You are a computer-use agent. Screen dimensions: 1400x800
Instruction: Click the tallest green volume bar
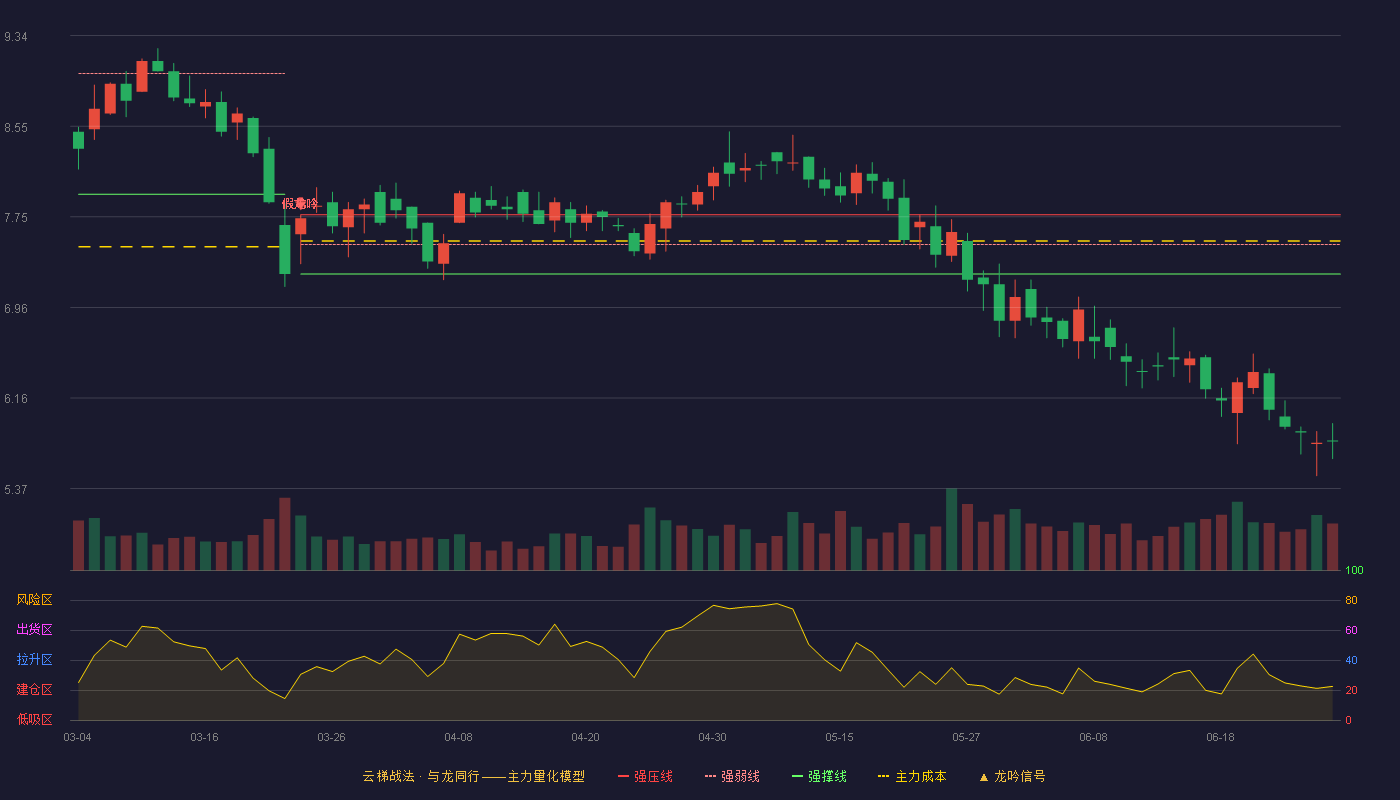[x=951, y=530]
